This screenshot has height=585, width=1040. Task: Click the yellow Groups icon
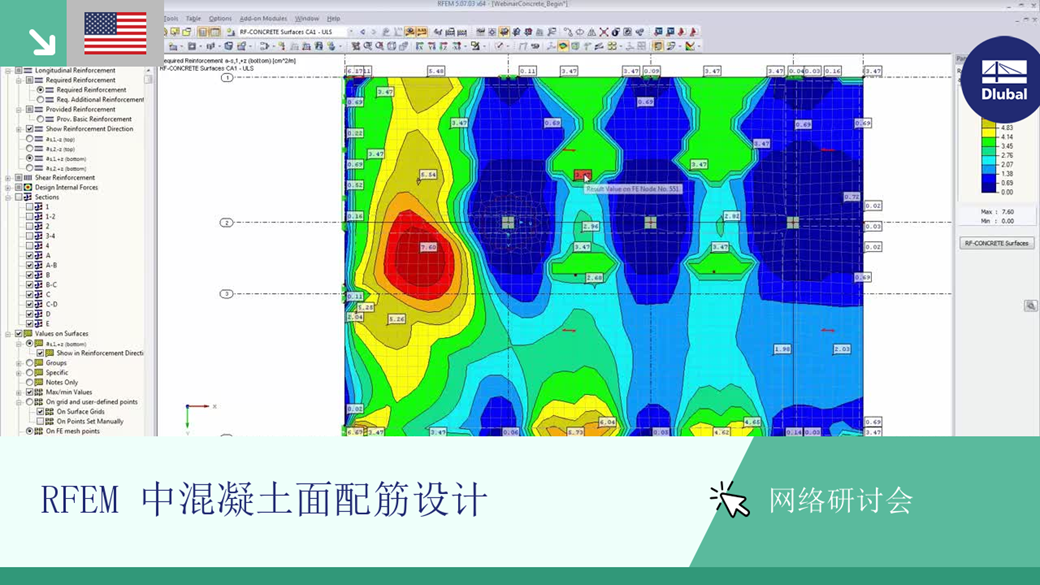pos(38,363)
